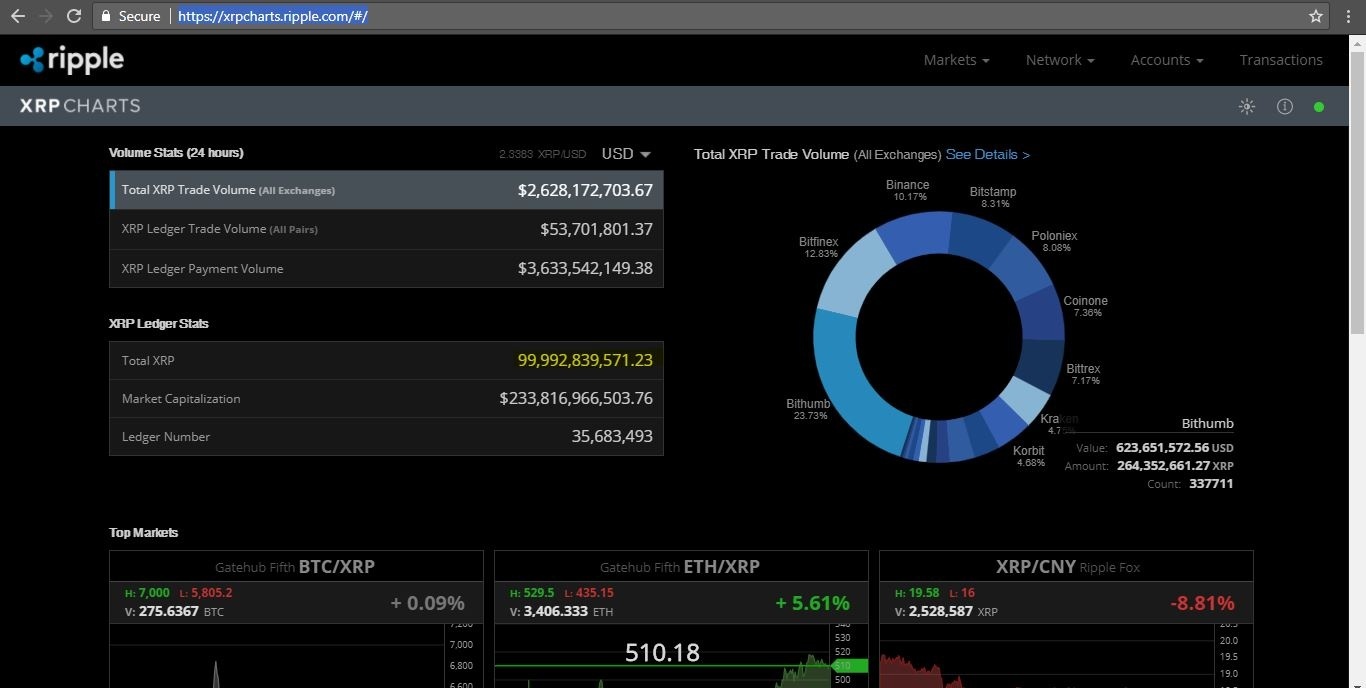
Task: Toggle the light/dark theme sun icon
Action: tap(1247, 106)
